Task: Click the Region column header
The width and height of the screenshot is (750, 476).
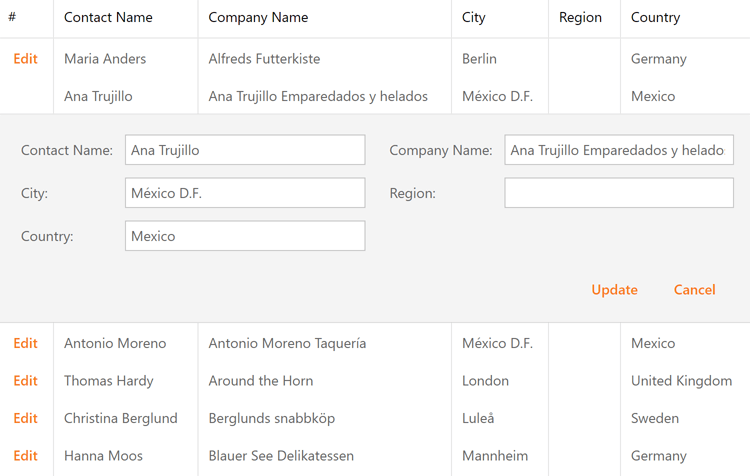Action: click(x=580, y=17)
